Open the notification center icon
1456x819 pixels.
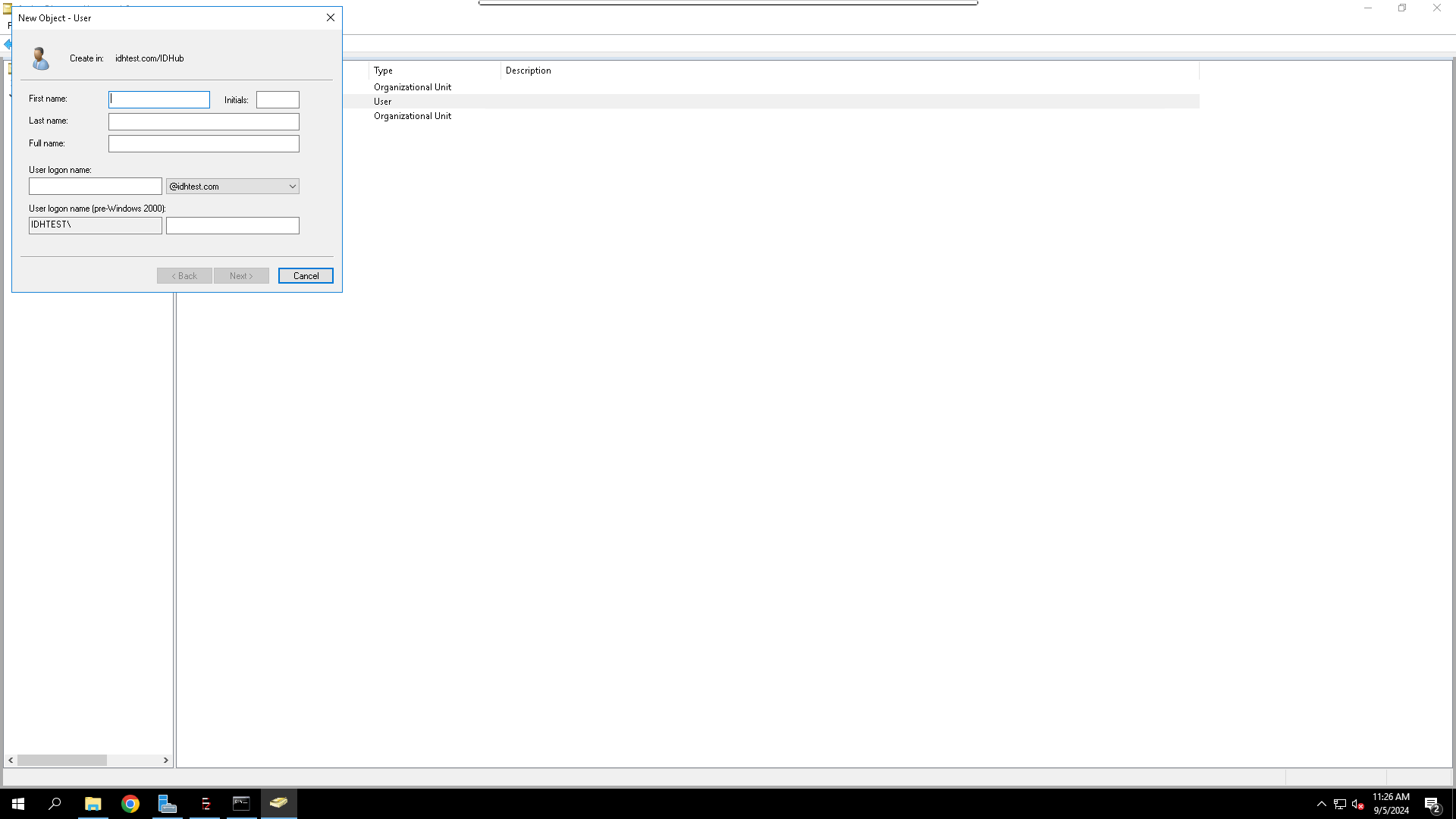(x=1432, y=804)
